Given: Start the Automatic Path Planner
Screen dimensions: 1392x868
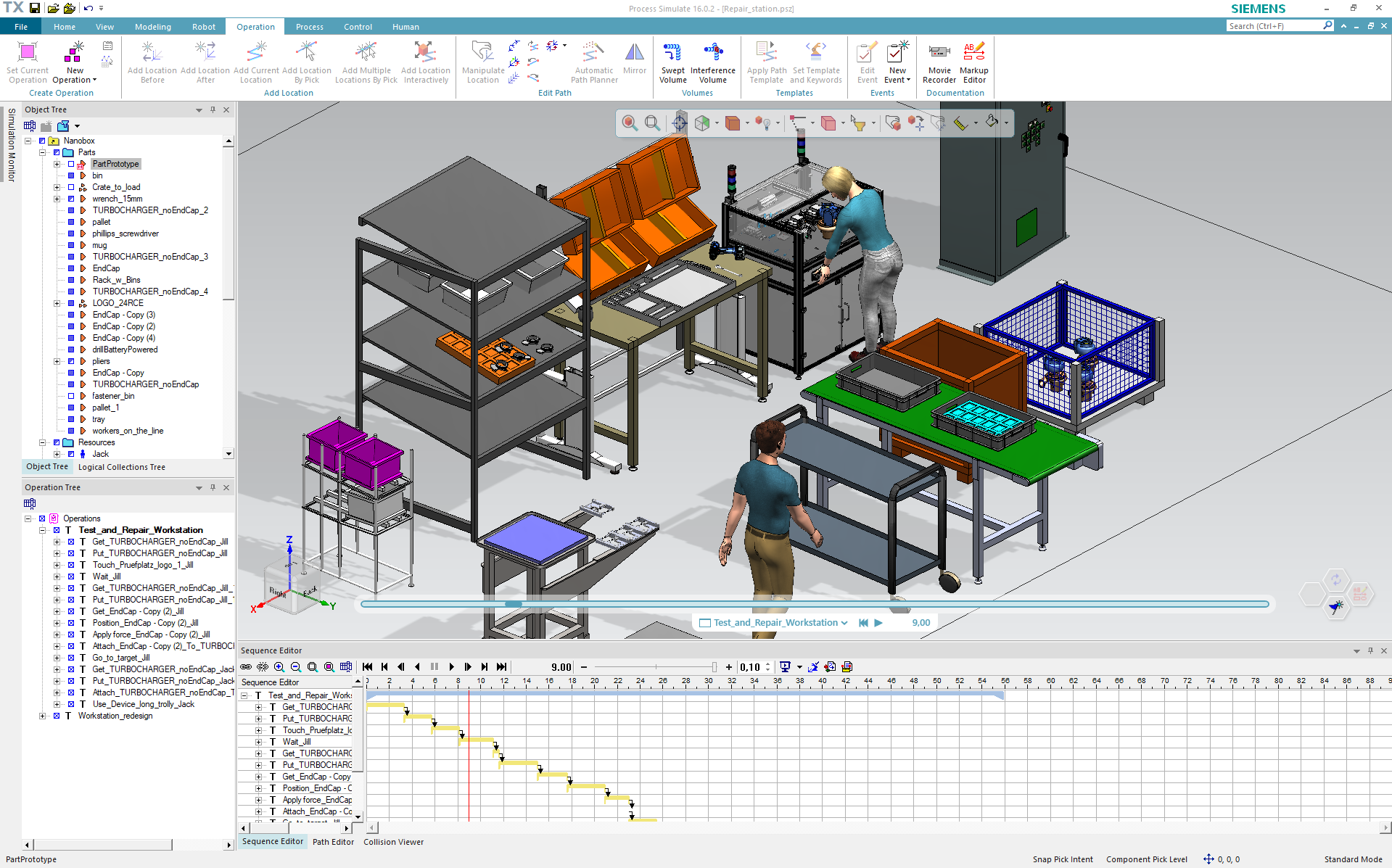Looking at the screenshot, I should [594, 62].
